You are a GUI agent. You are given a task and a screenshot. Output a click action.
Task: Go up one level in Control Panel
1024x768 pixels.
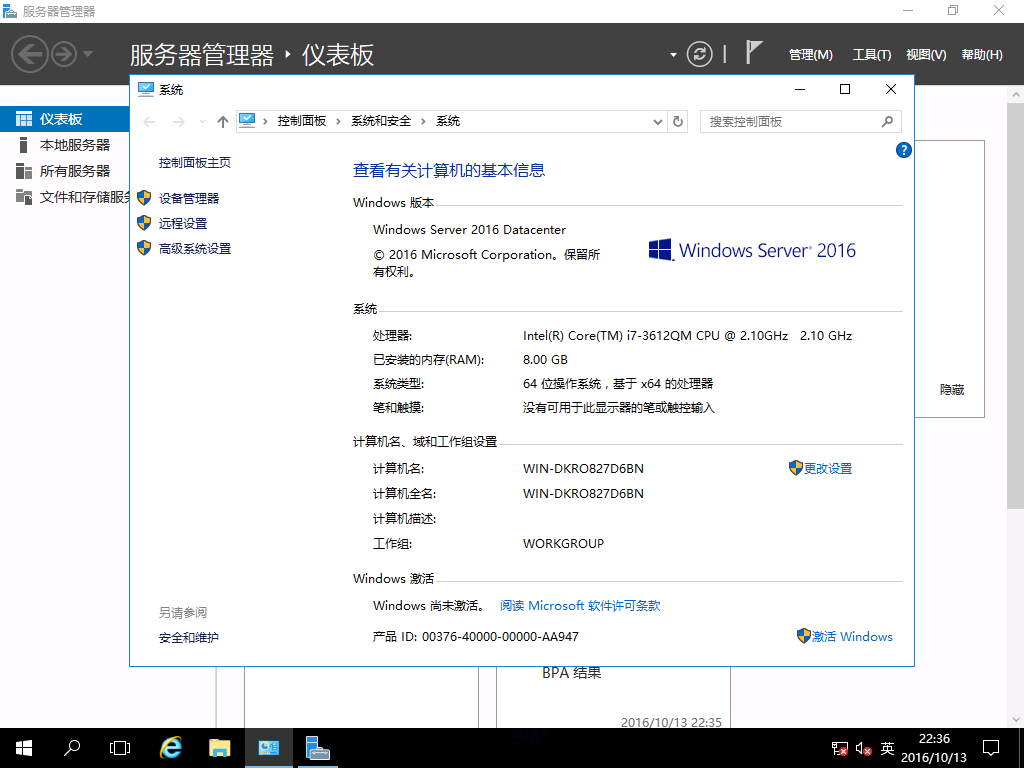pyautogui.click(x=223, y=121)
